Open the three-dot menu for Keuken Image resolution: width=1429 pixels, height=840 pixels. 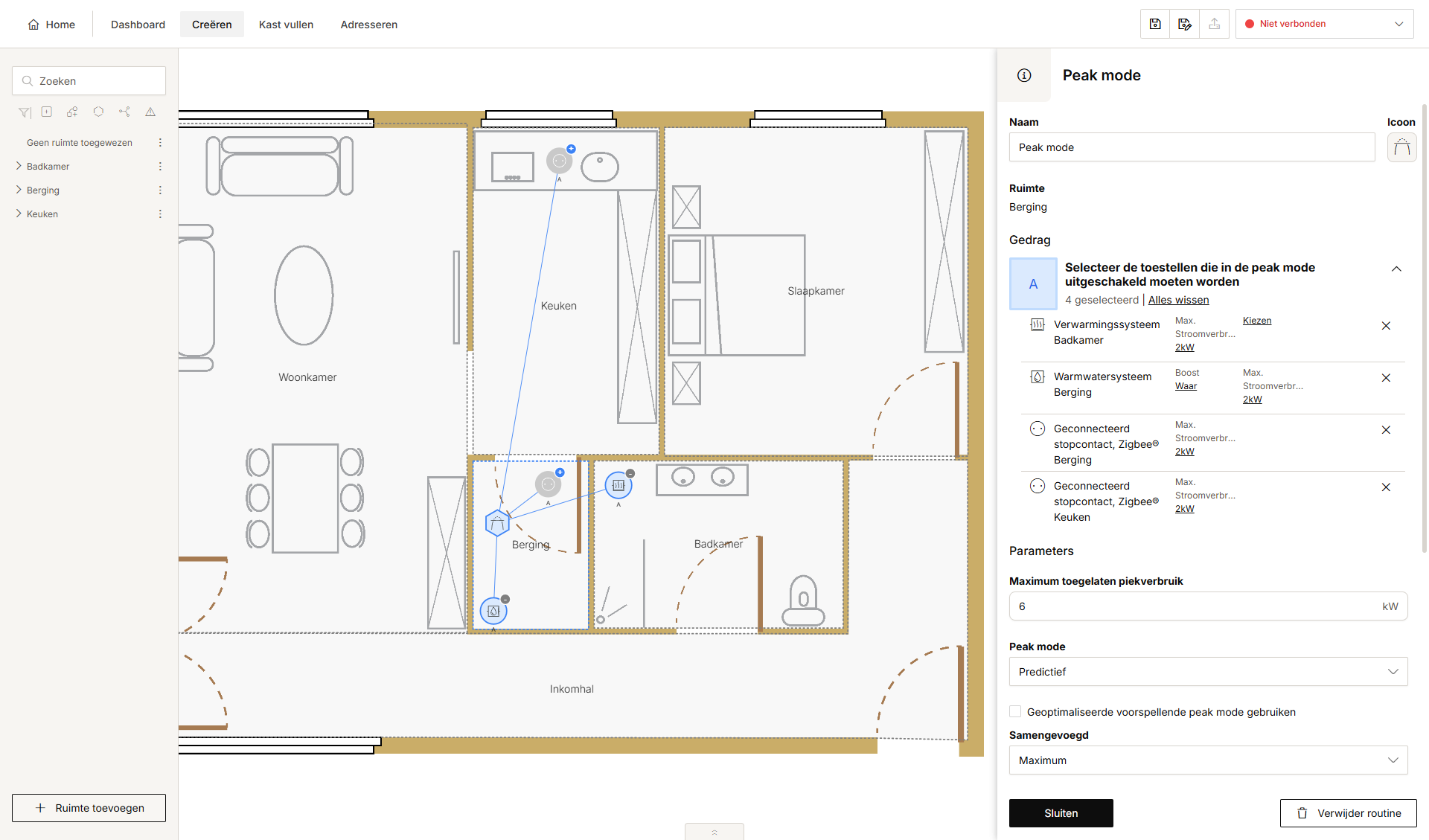coord(160,214)
